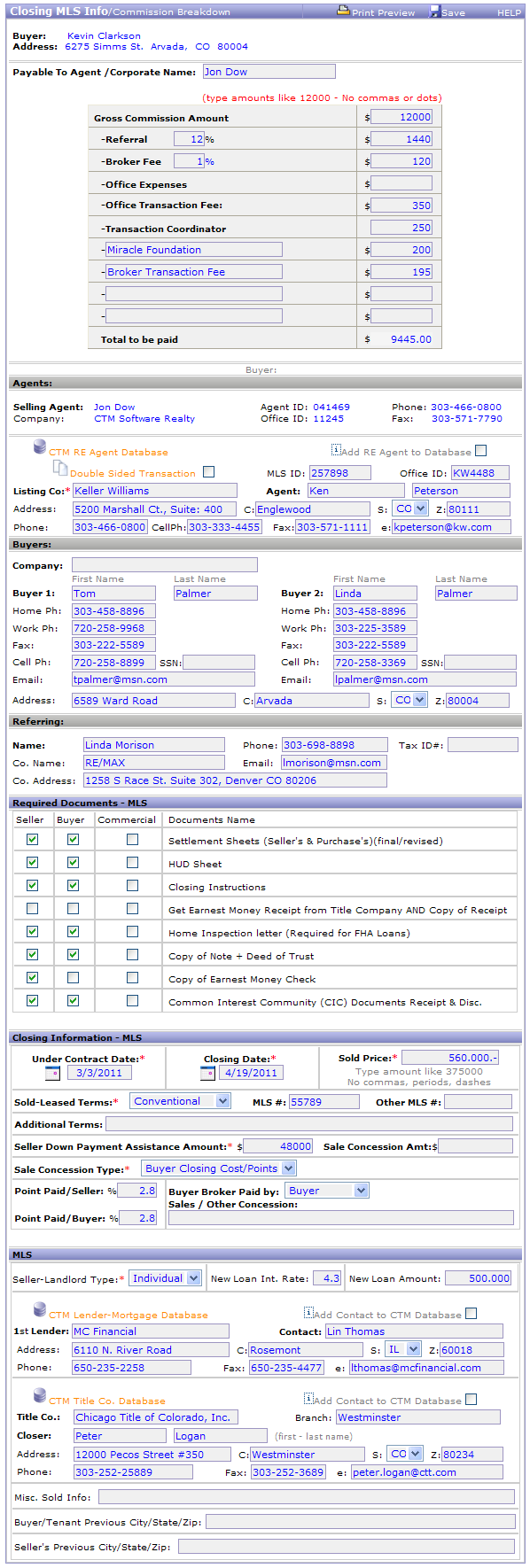Viewport: 530px width, 1568px height.
Task: Open Listing Co. state dropdown
Action: (411, 508)
